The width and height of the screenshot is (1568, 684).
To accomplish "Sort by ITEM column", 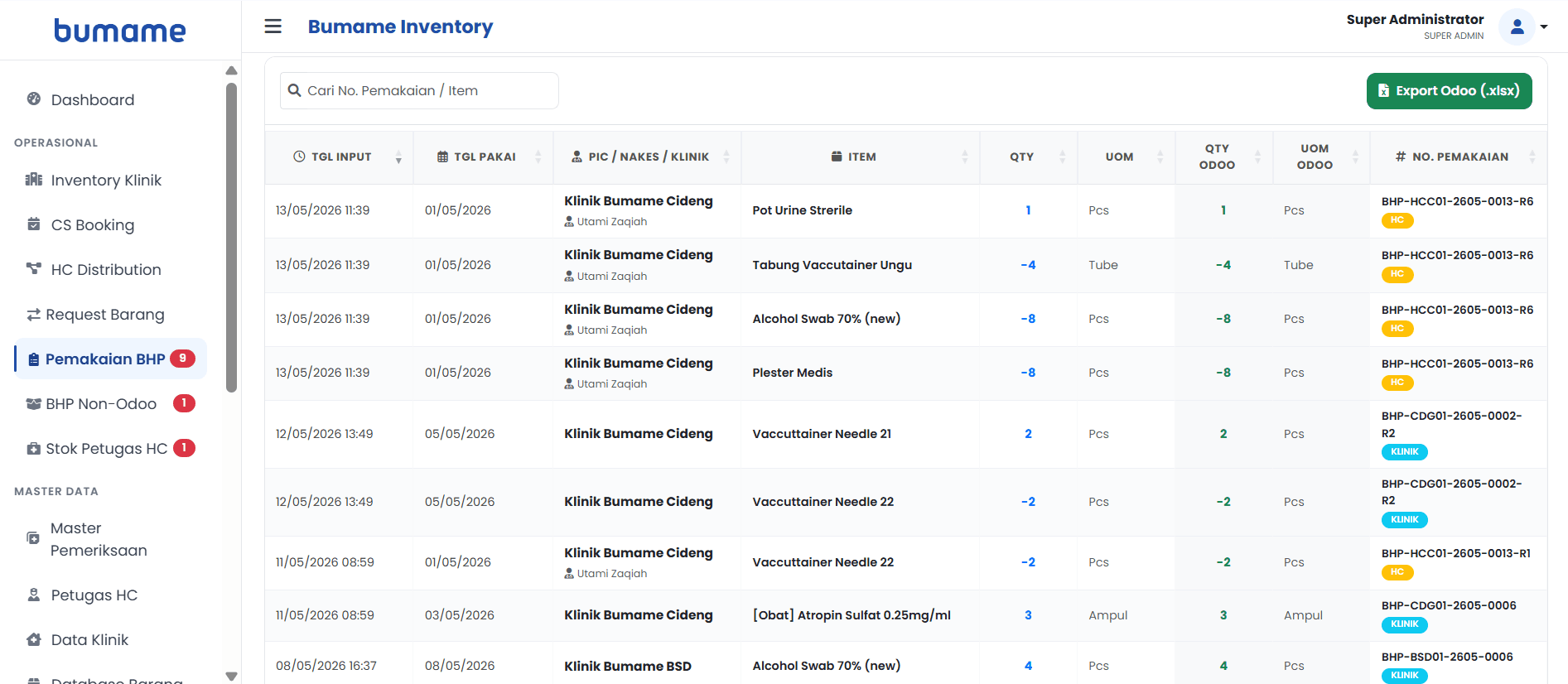I will (860, 157).
